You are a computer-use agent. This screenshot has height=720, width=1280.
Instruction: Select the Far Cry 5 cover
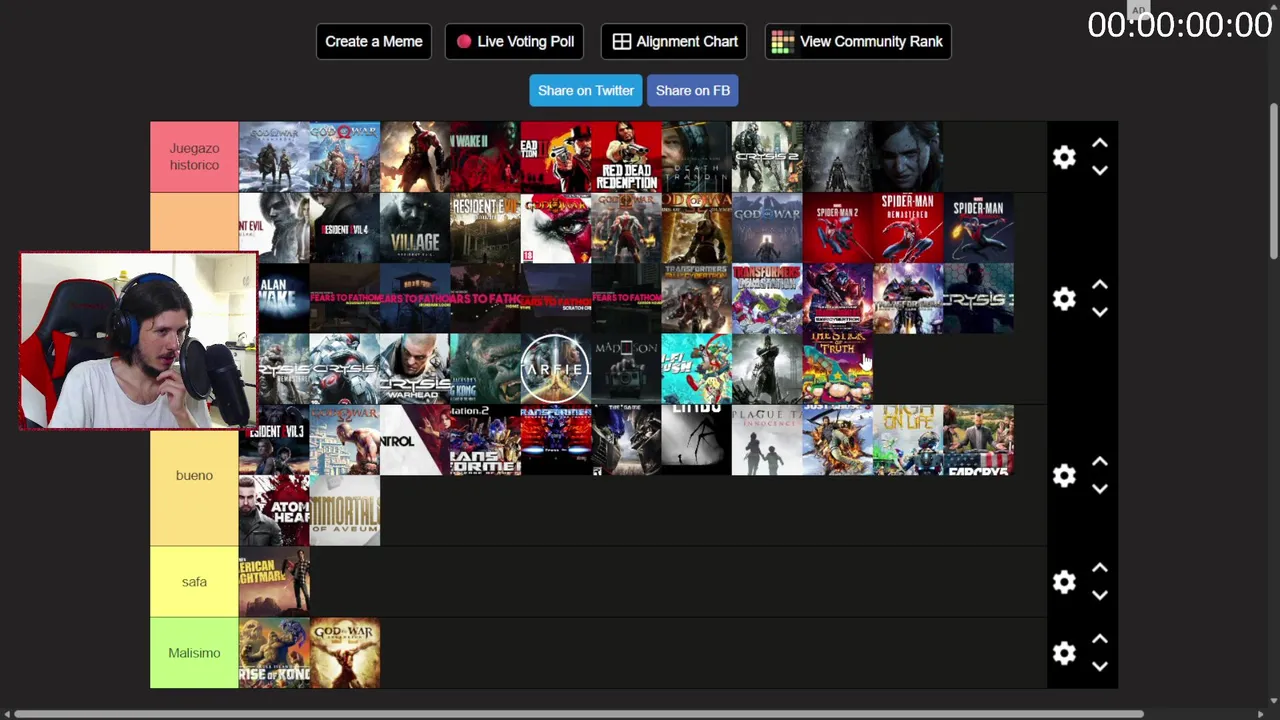(x=978, y=440)
